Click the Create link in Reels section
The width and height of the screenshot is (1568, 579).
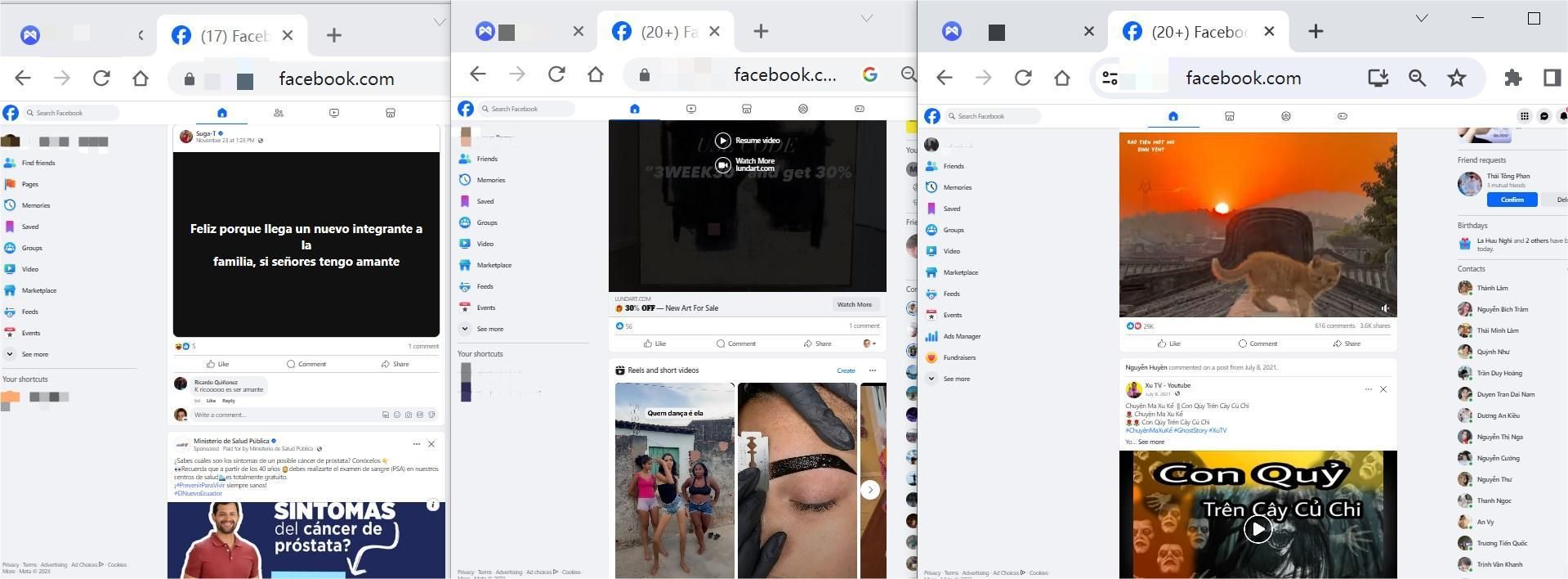[845, 370]
